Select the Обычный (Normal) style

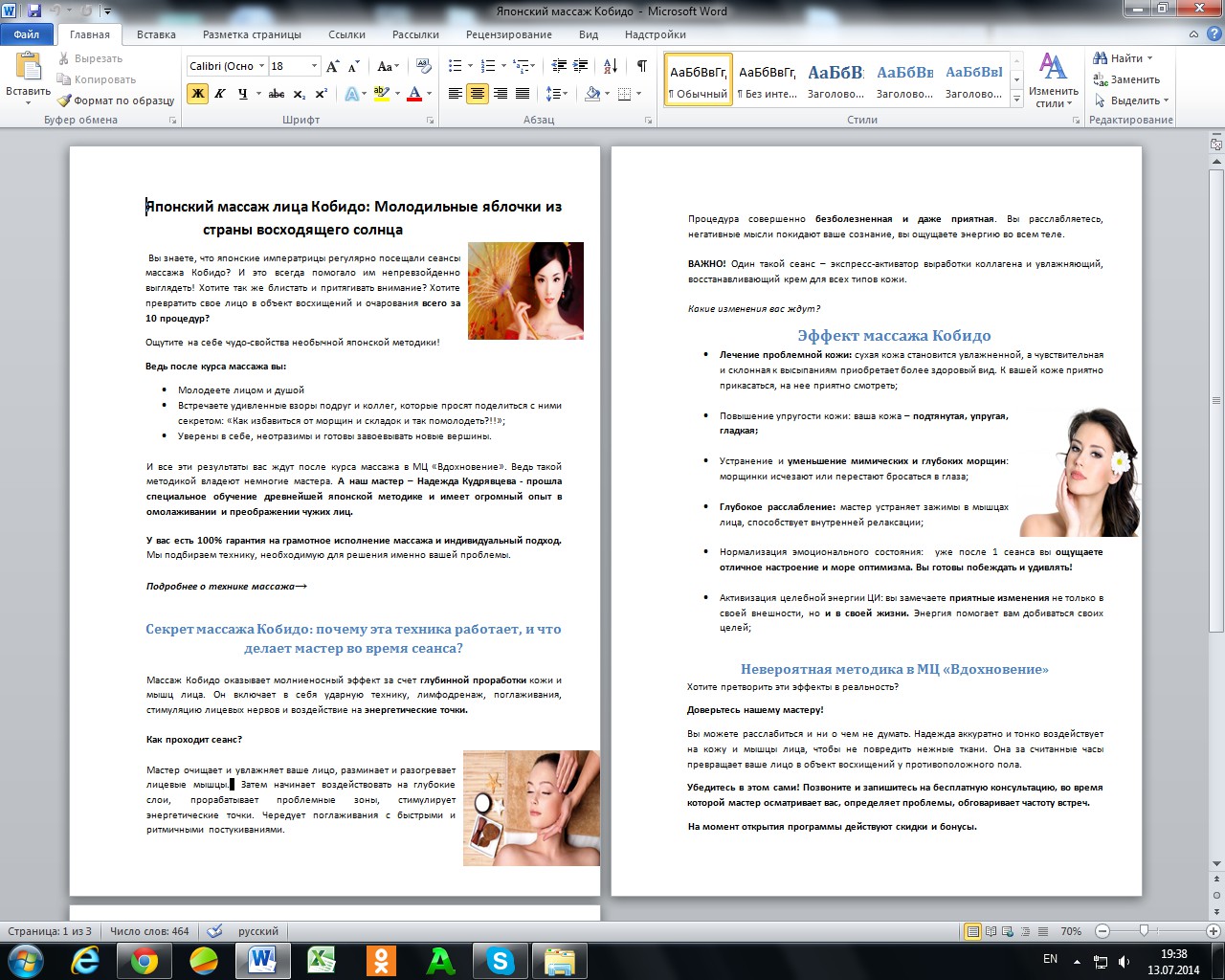pos(699,78)
